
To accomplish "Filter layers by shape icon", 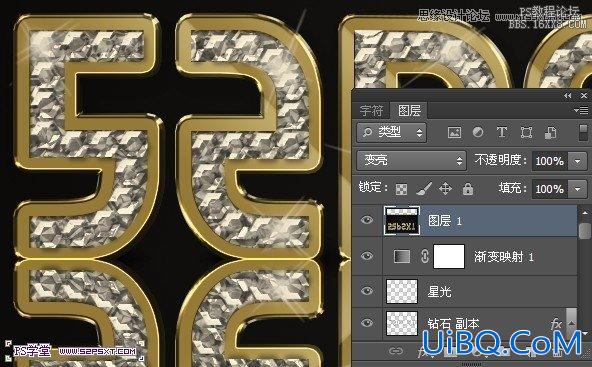I will 526,133.
